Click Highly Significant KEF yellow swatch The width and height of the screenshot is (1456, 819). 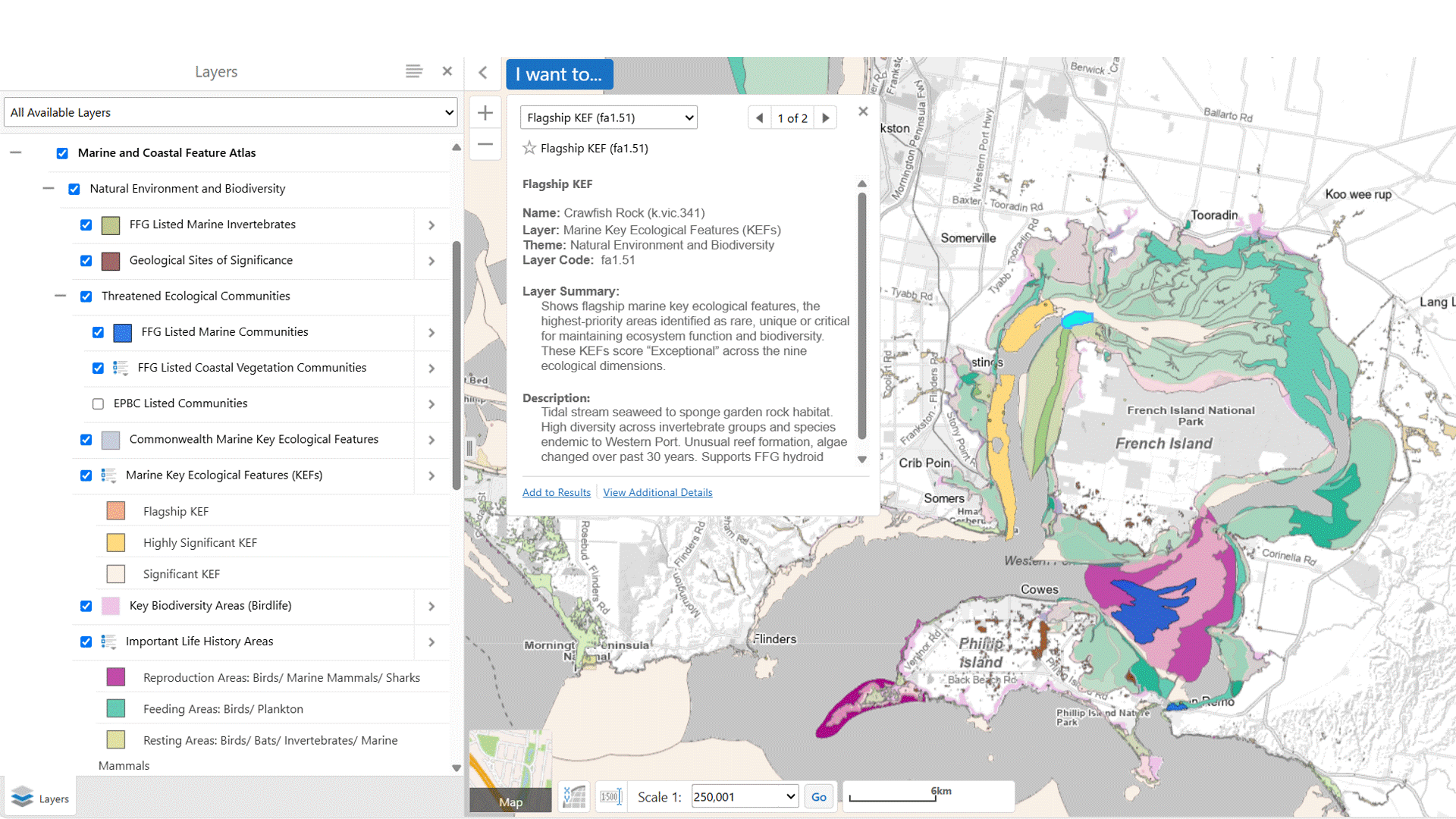[116, 542]
